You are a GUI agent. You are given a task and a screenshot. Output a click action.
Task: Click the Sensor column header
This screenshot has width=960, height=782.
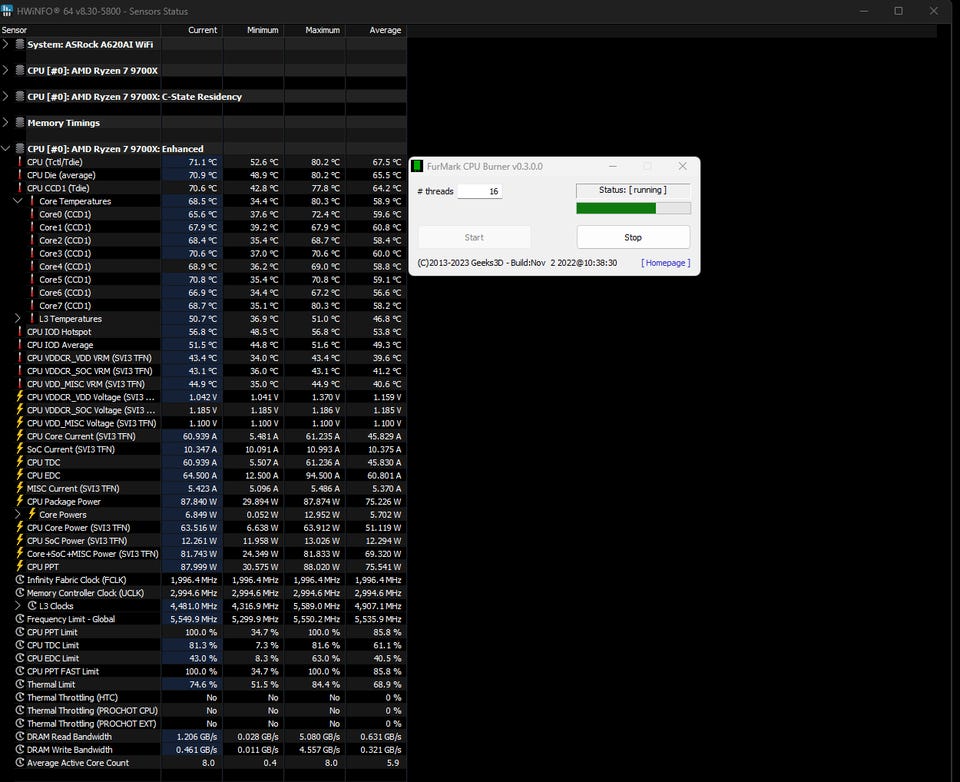point(80,30)
